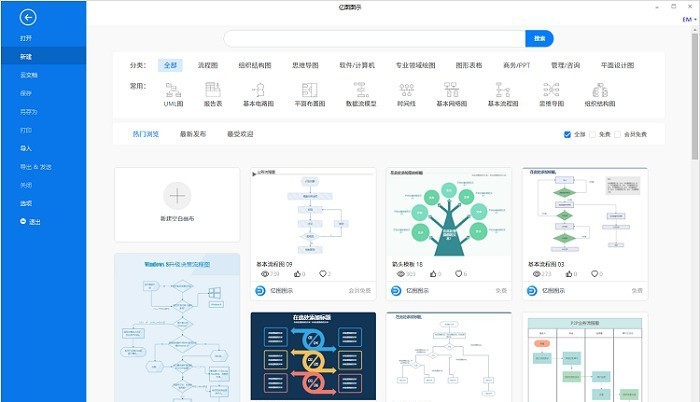
Task: Pick the 报告表 template icon
Action: tap(213, 90)
